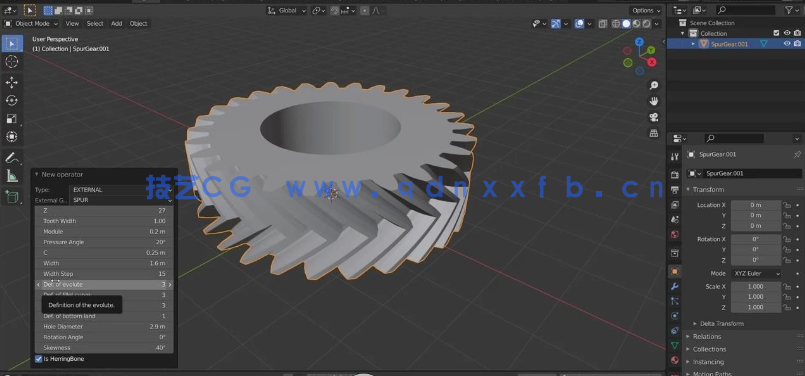Toggle X-ray mode button
Image resolution: width=805 pixels, height=376 pixels.
pos(603,24)
